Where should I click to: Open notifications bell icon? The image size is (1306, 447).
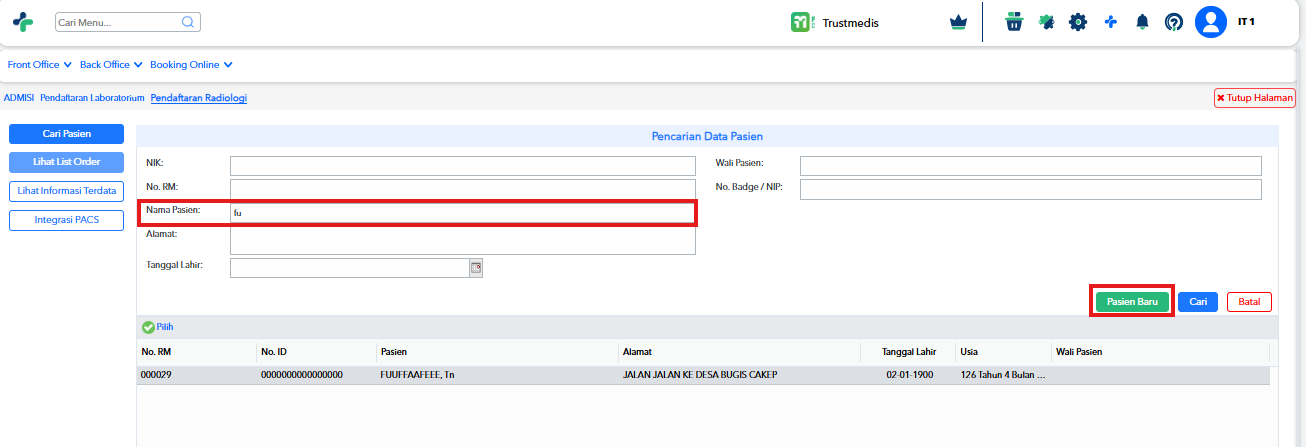[1142, 22]
